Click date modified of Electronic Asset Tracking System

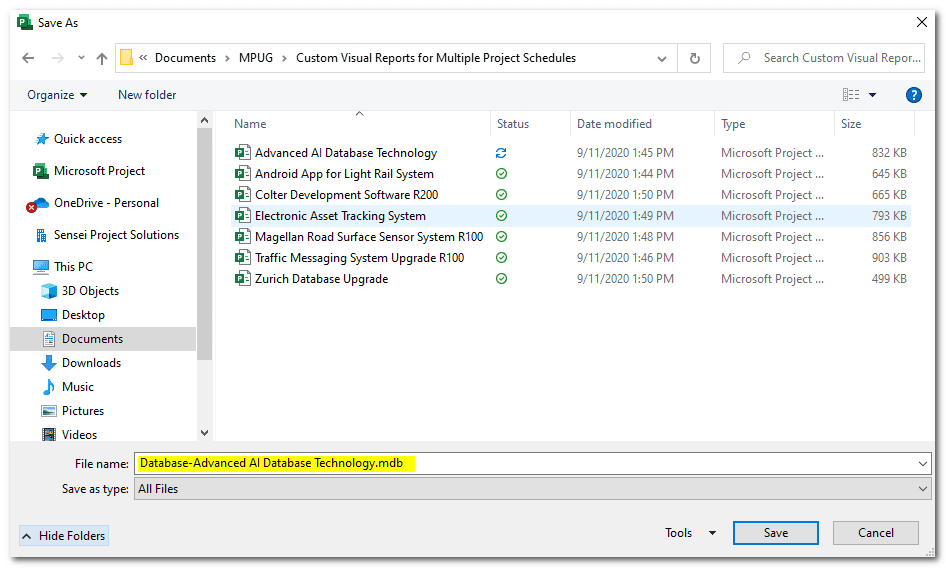(x=625, y=216)
